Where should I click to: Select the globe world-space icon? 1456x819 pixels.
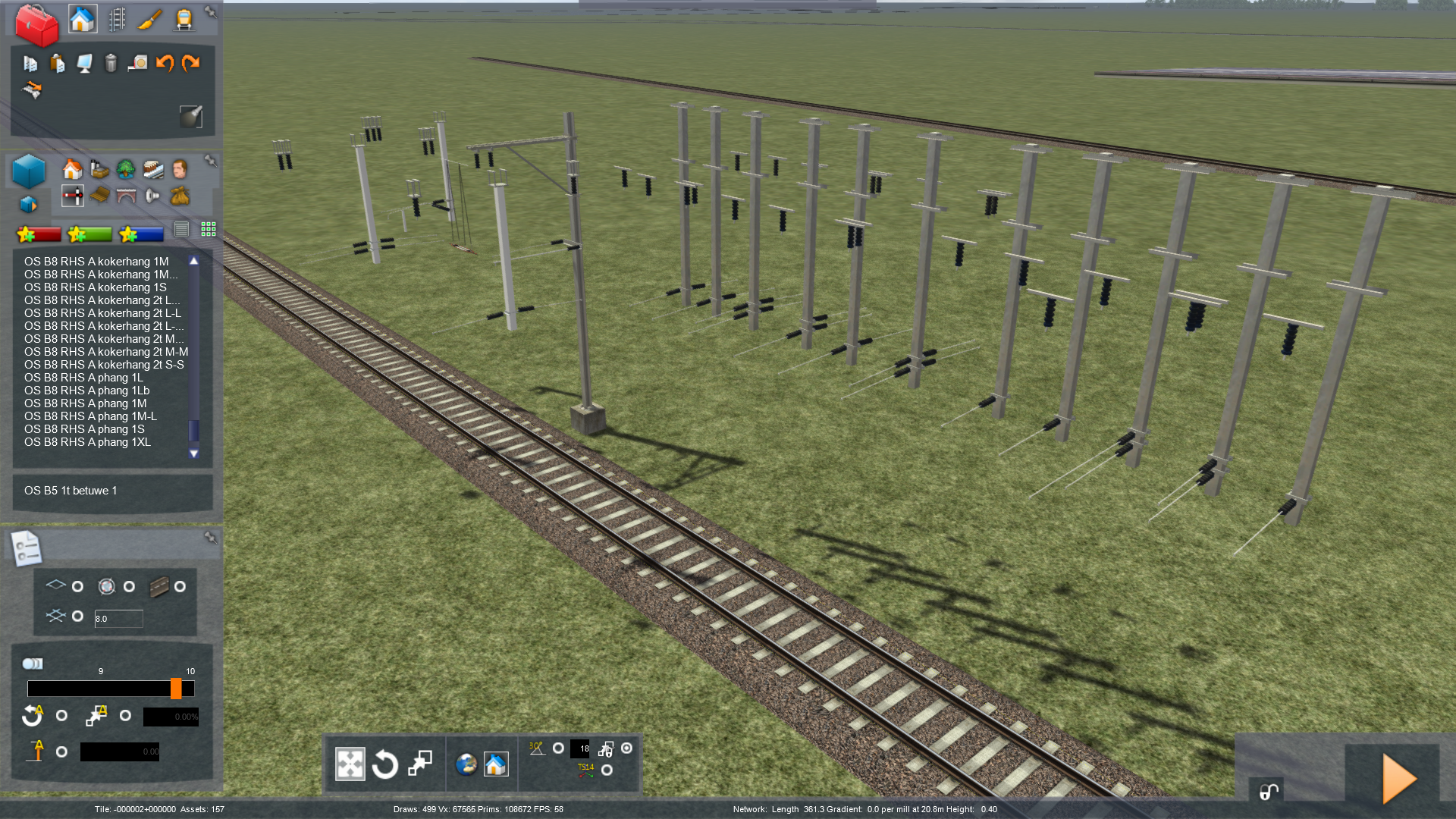(x=466, y=764)
